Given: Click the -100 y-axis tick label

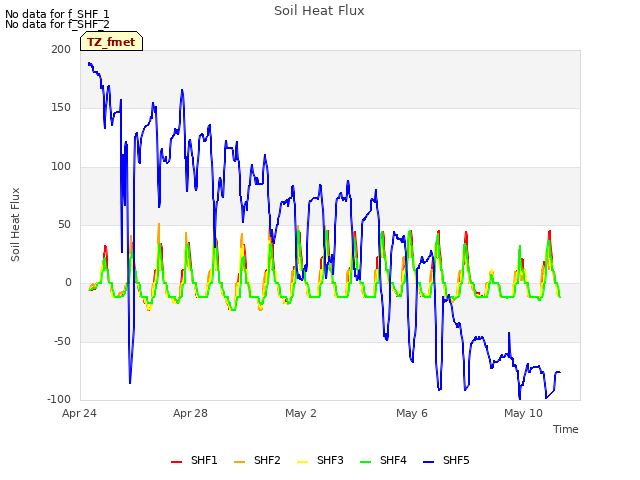Looking at the screenshot, I should (x=59, y=399).
